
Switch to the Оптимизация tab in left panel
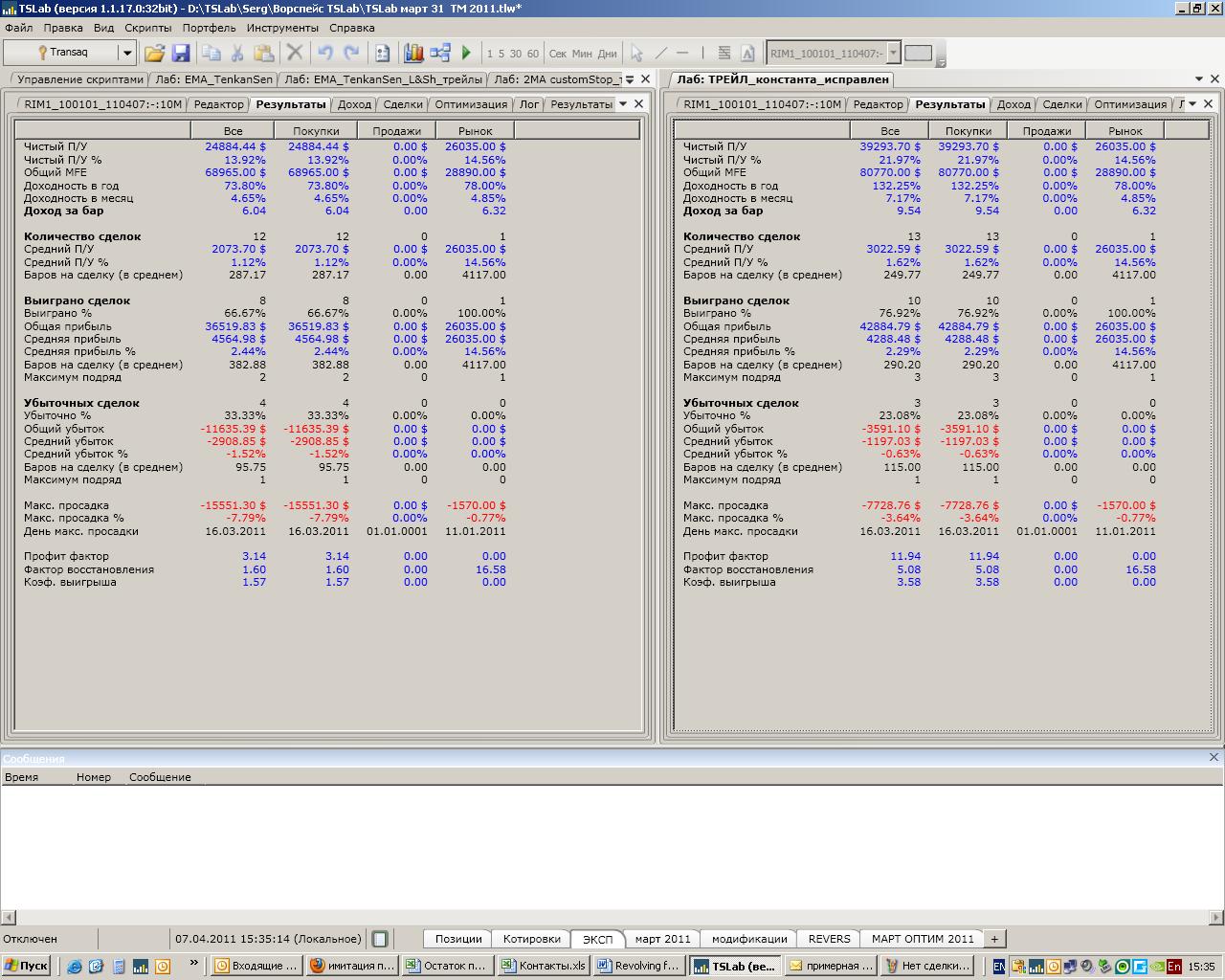(469, 104)
